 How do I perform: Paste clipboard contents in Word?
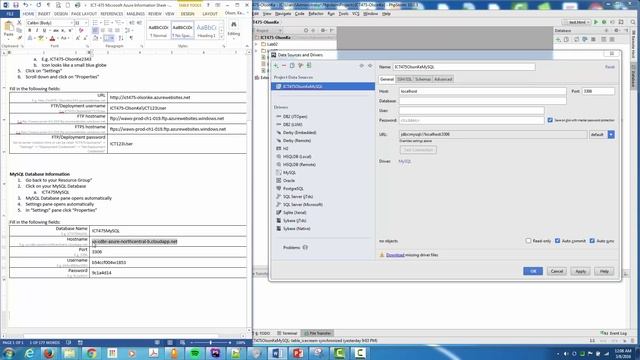9,29
